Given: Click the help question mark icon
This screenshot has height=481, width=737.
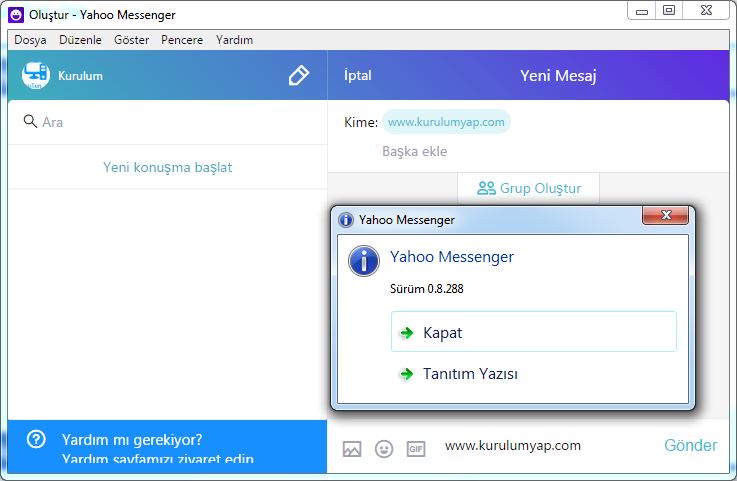Looking at the screenshot, I should tap(36, 439).
